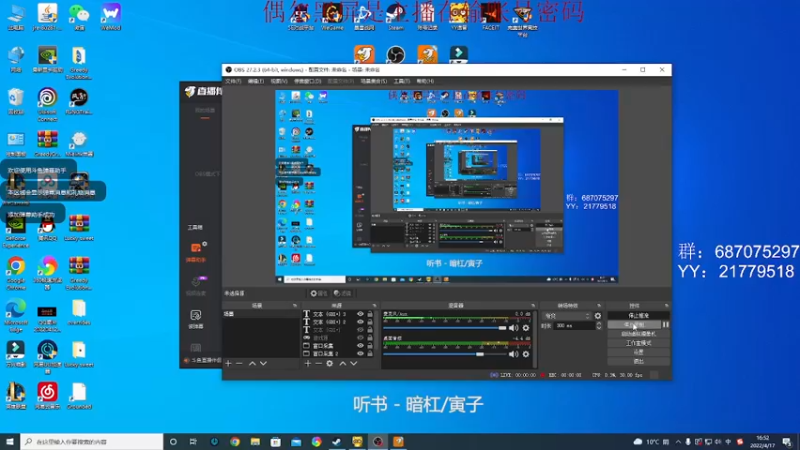
Task: Adjust transition duration stepper arrows
Action: click(x=598, y=325)
